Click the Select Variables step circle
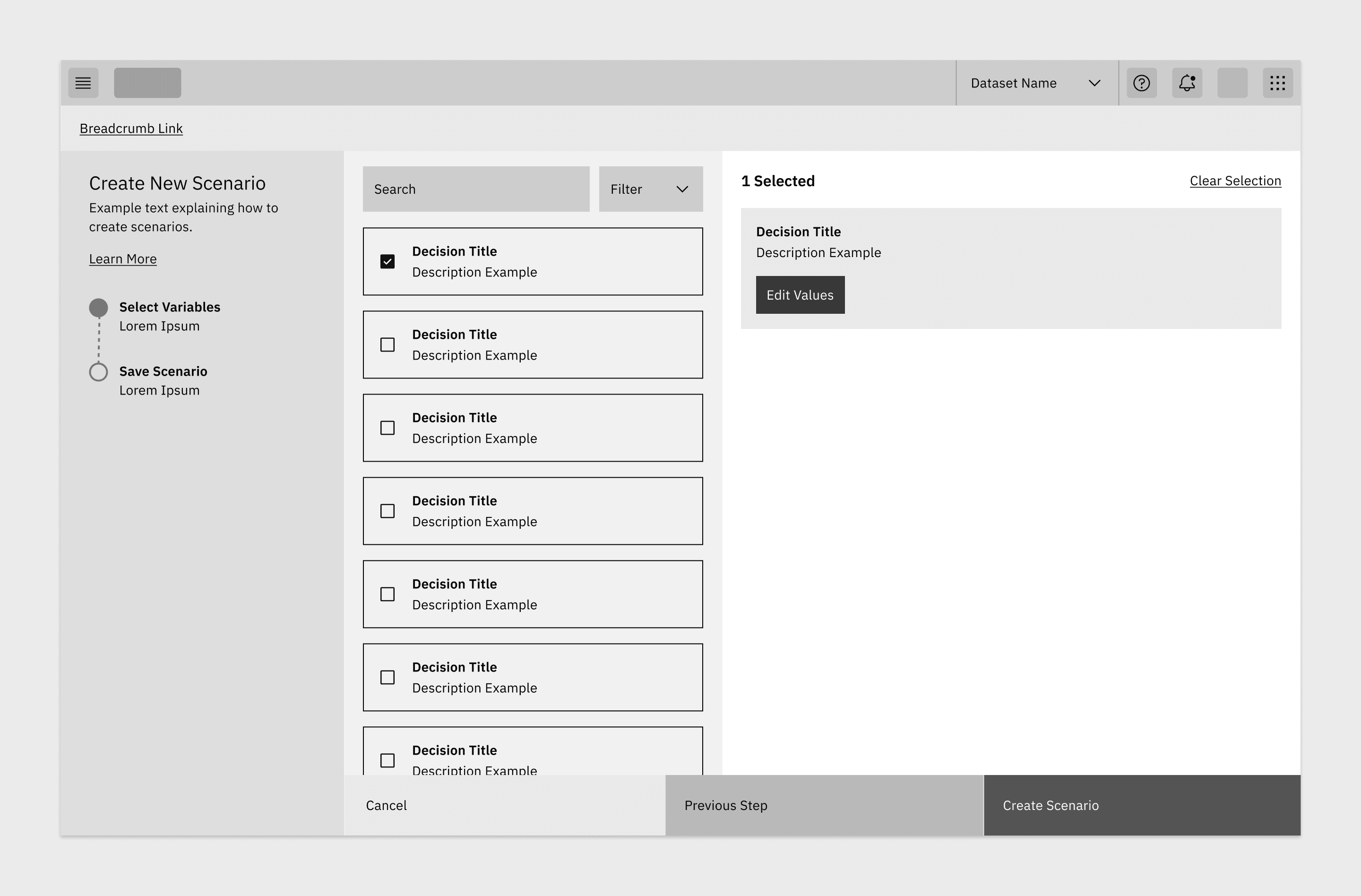Screen dimensions: 1361x896 [98, 308]
